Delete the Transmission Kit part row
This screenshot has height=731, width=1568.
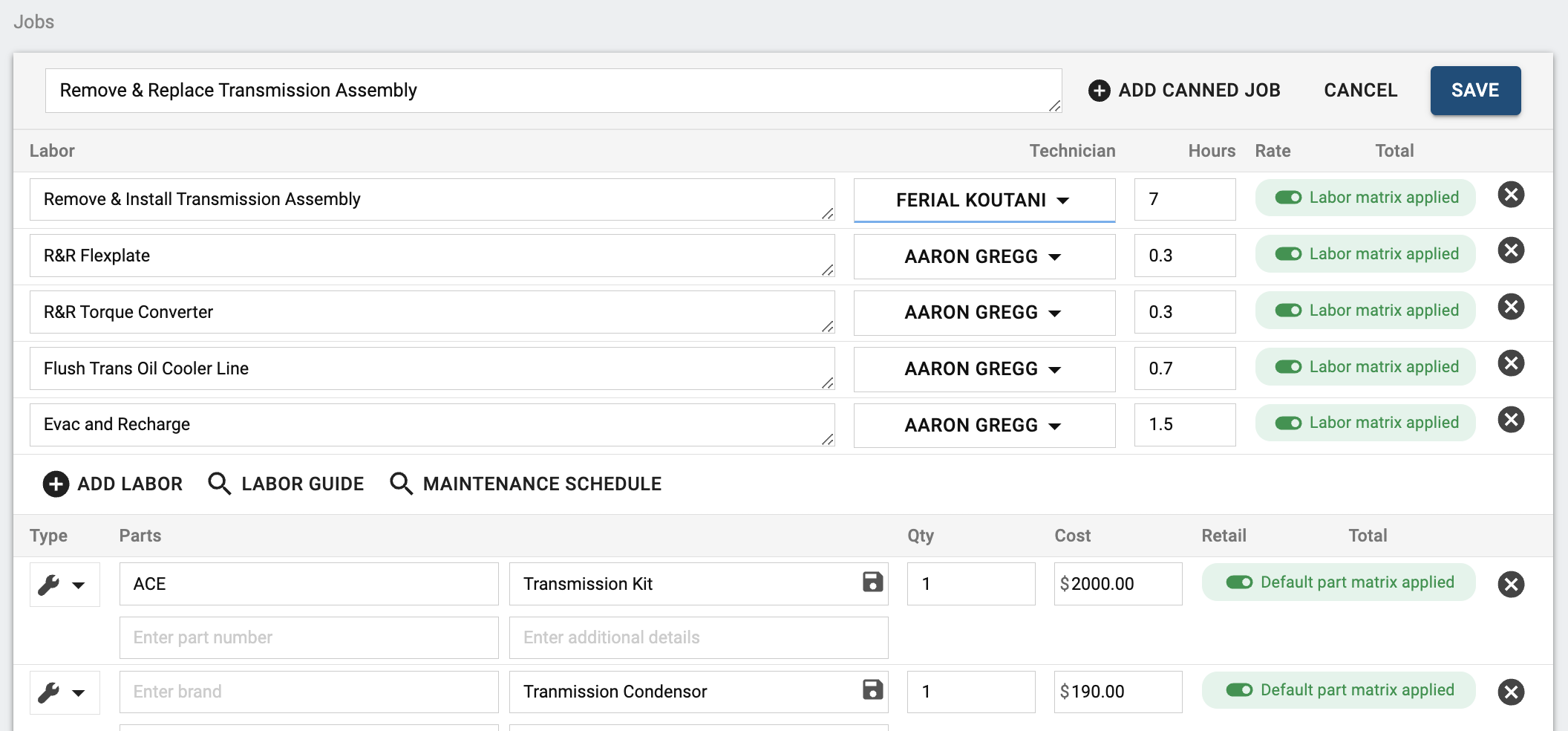coord(1511,585)
